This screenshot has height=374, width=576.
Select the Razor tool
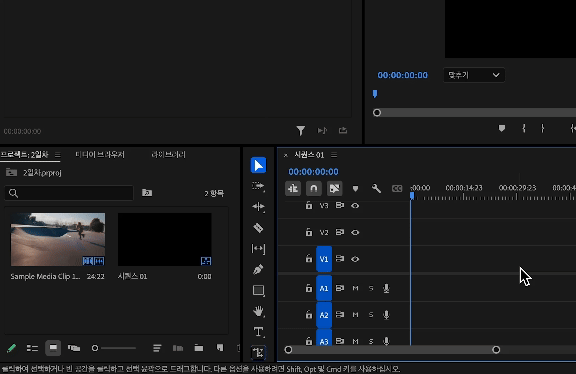(258, 228)
